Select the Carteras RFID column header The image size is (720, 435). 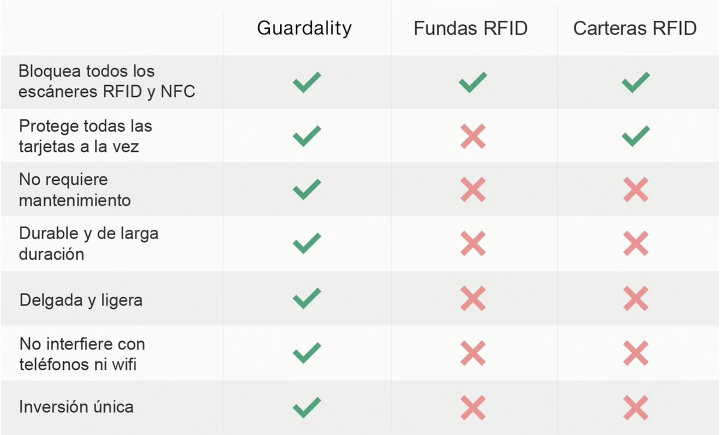[x=635, y=28]
